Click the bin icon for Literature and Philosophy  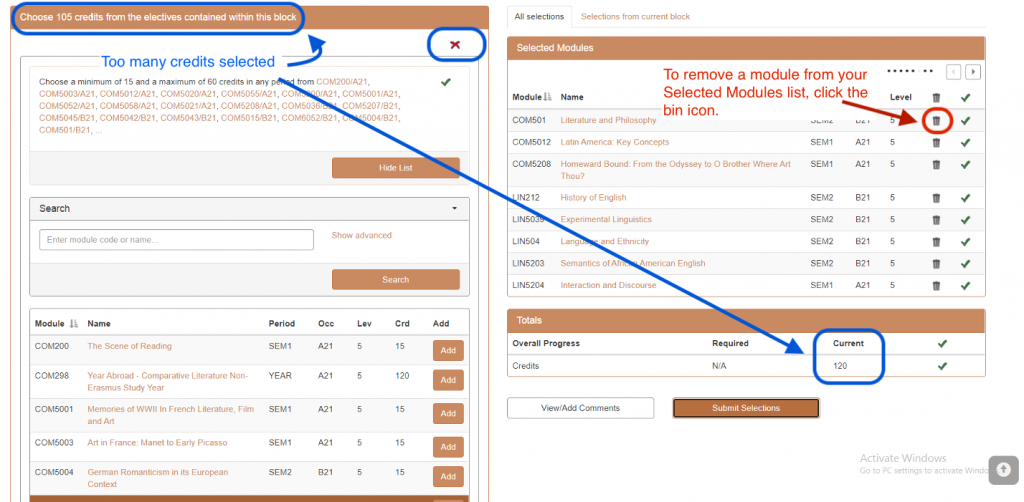point(936,120)
